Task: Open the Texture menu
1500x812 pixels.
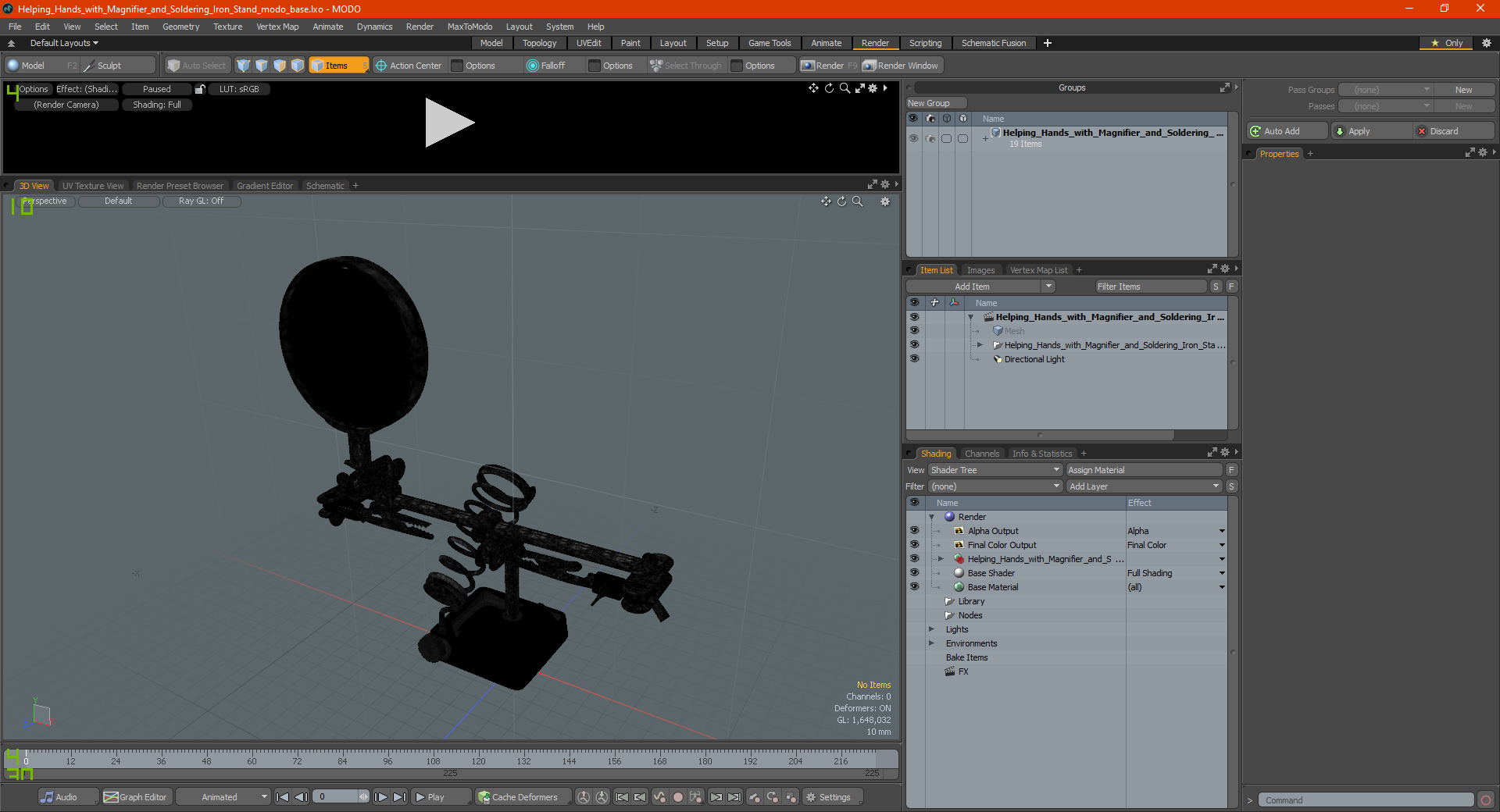Action: (227, 27)
